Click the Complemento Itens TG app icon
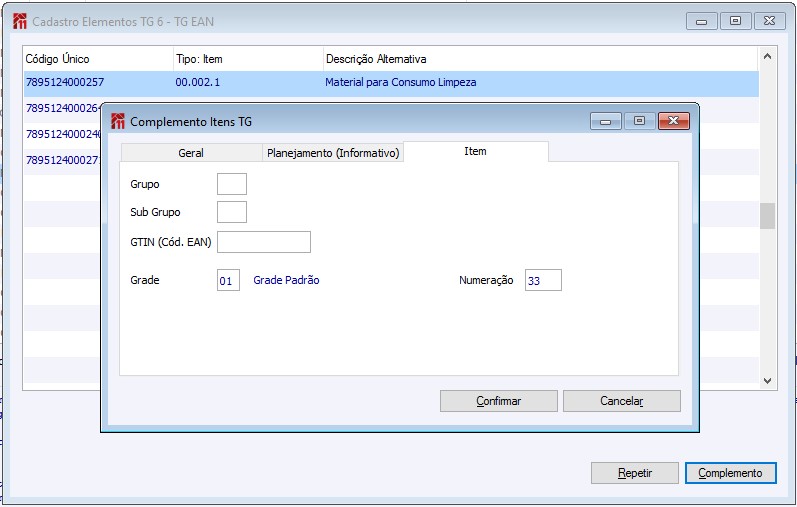 (x=118, y=121)
